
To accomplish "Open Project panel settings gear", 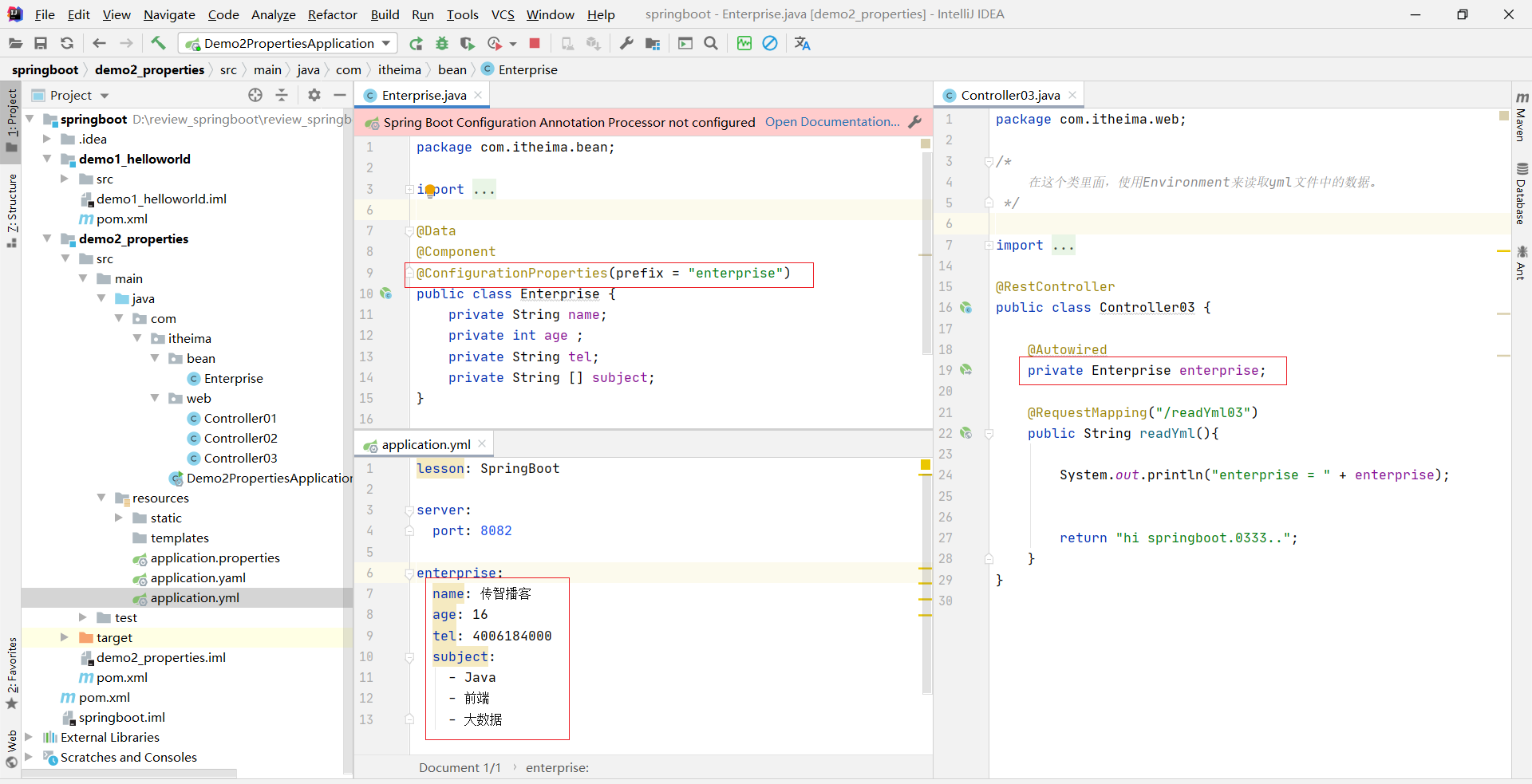I will pos(314,96).
